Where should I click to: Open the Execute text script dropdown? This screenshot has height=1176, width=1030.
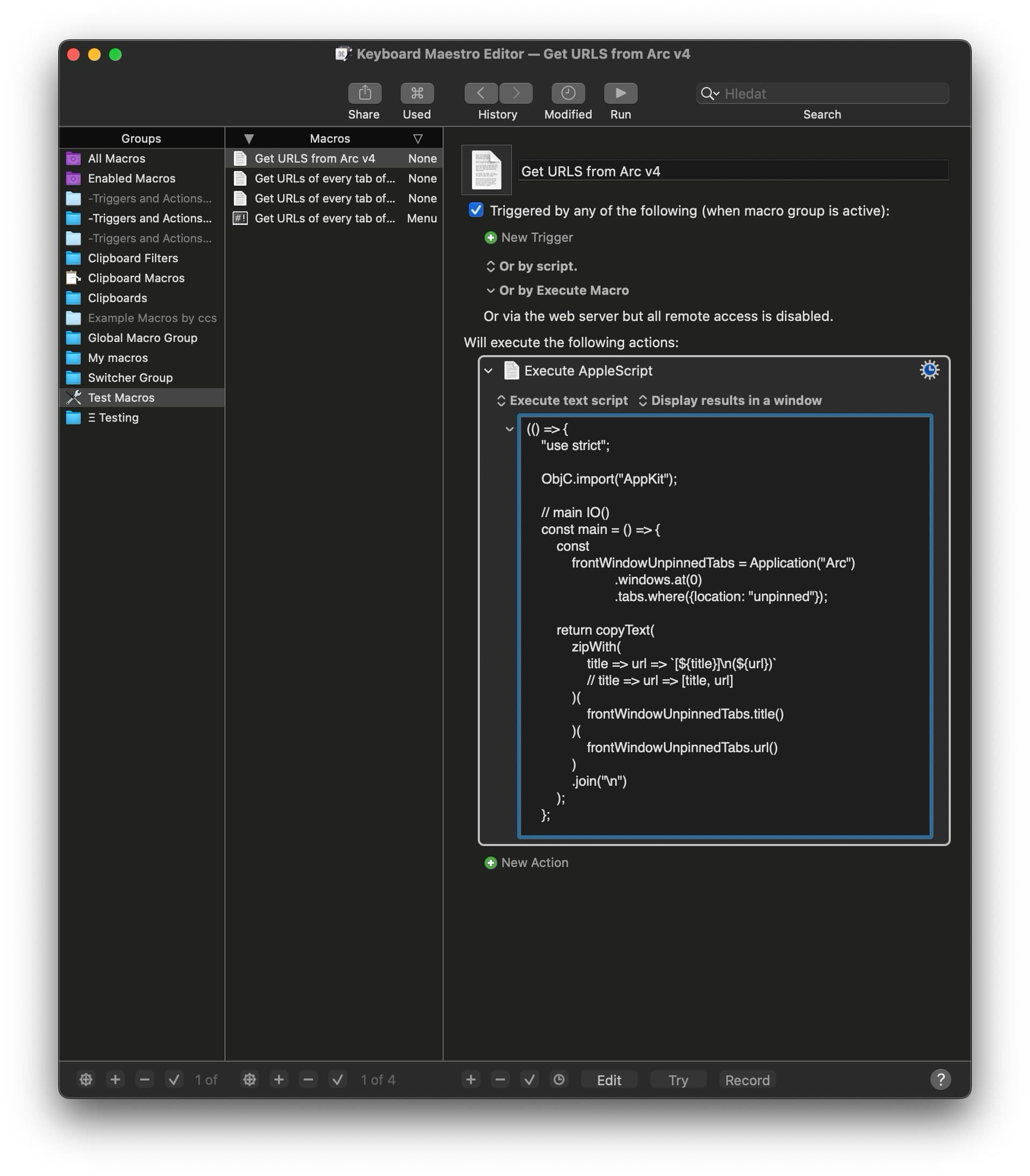tap(562, 401)
